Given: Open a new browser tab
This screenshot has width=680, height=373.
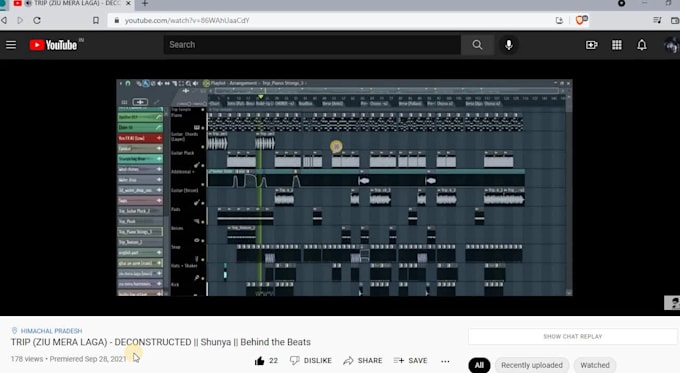Looking at the screenshot, I should (x=144, y=3).
